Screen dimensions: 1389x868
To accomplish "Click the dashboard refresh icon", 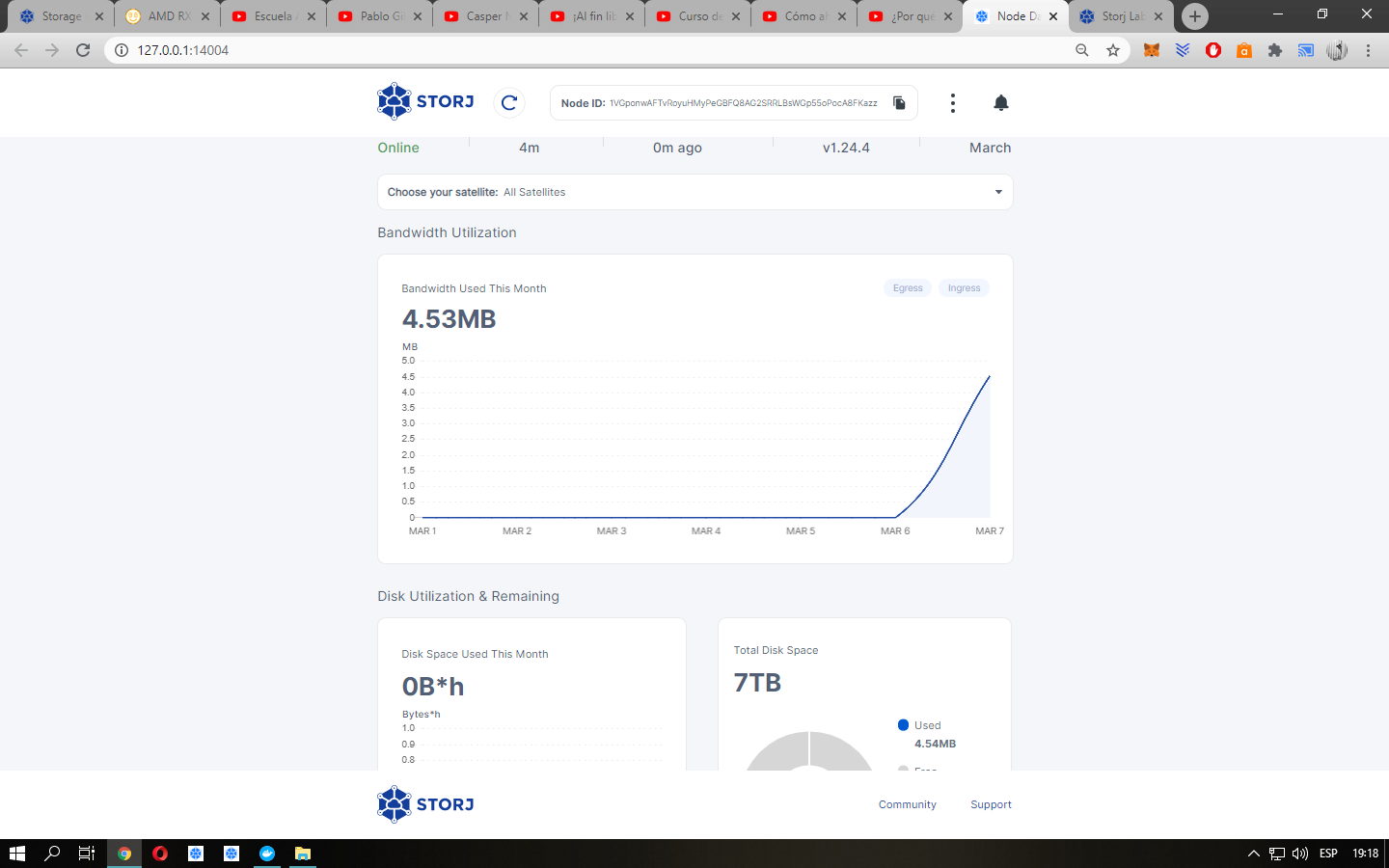I will pyautogui.click(x=509, y=102).
